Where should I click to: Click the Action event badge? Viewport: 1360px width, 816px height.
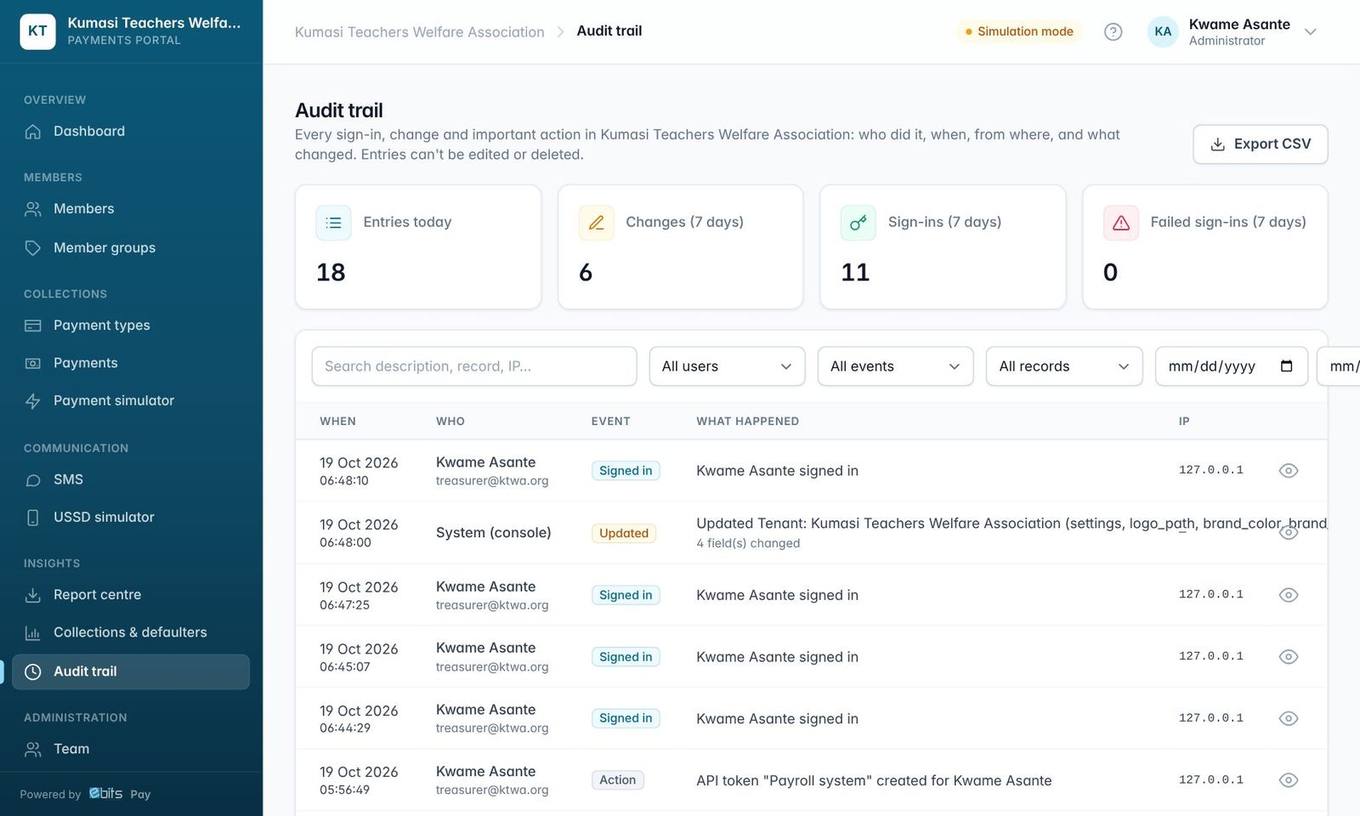(x=618, y=780)
